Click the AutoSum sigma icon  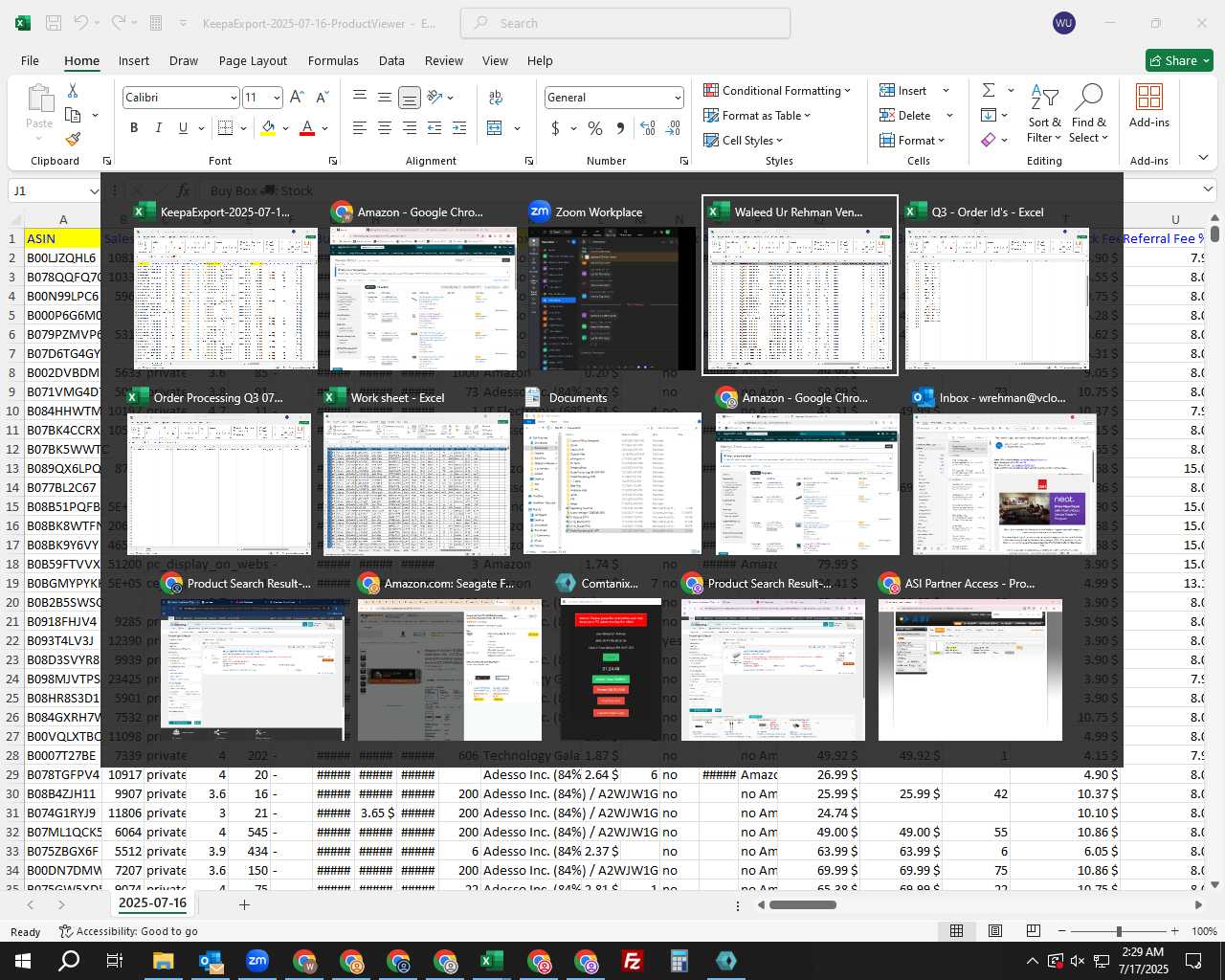989,90
